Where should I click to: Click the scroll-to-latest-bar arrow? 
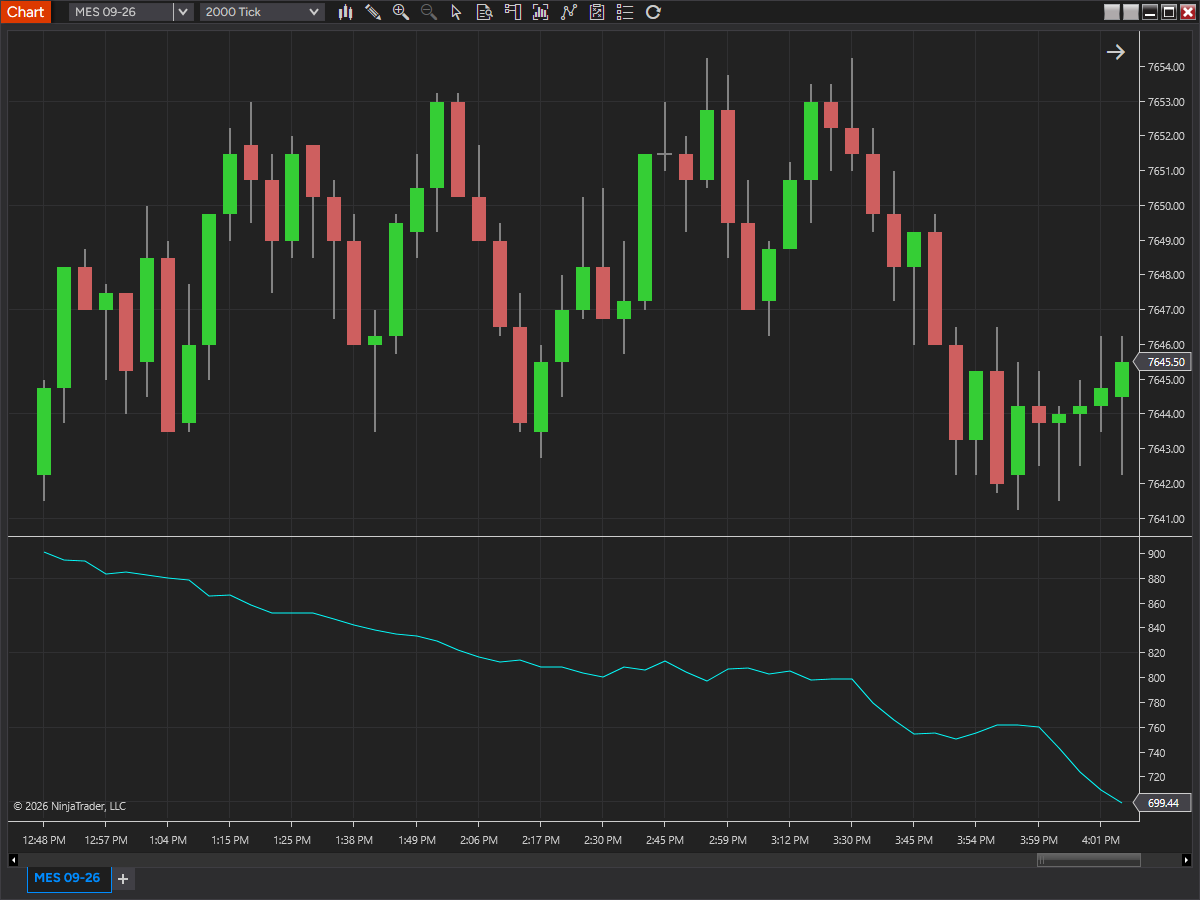(1116, 52)
